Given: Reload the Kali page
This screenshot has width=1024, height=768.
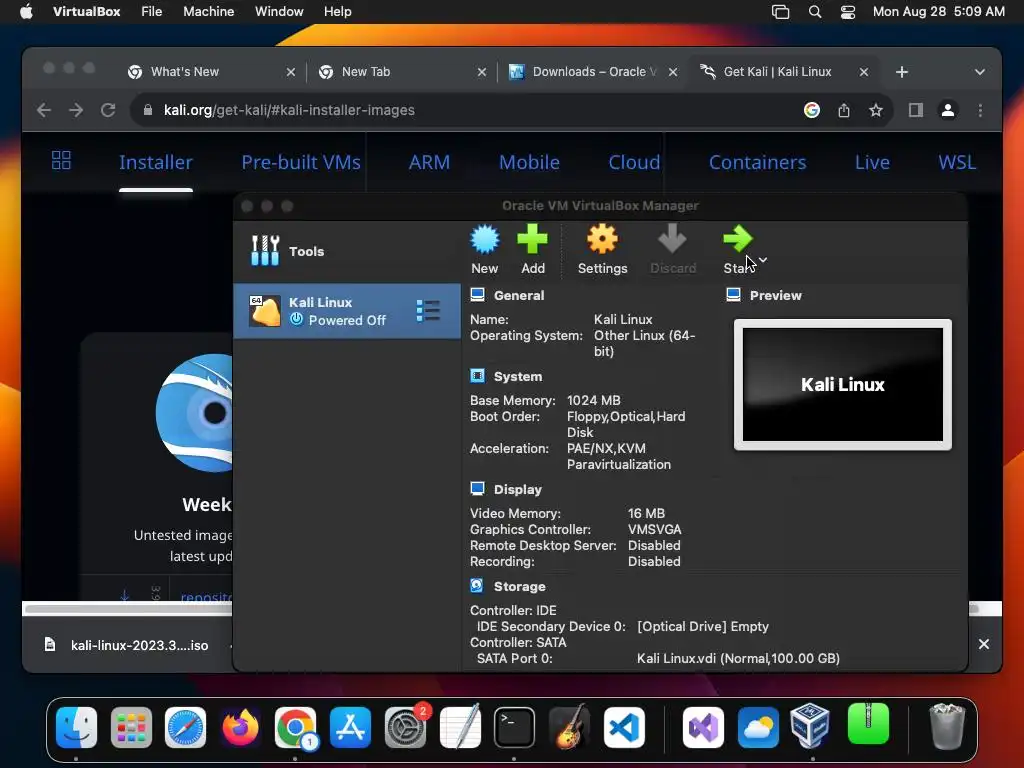Looking at the screenshot, I should pyautogui.click(x=108, y=110).
